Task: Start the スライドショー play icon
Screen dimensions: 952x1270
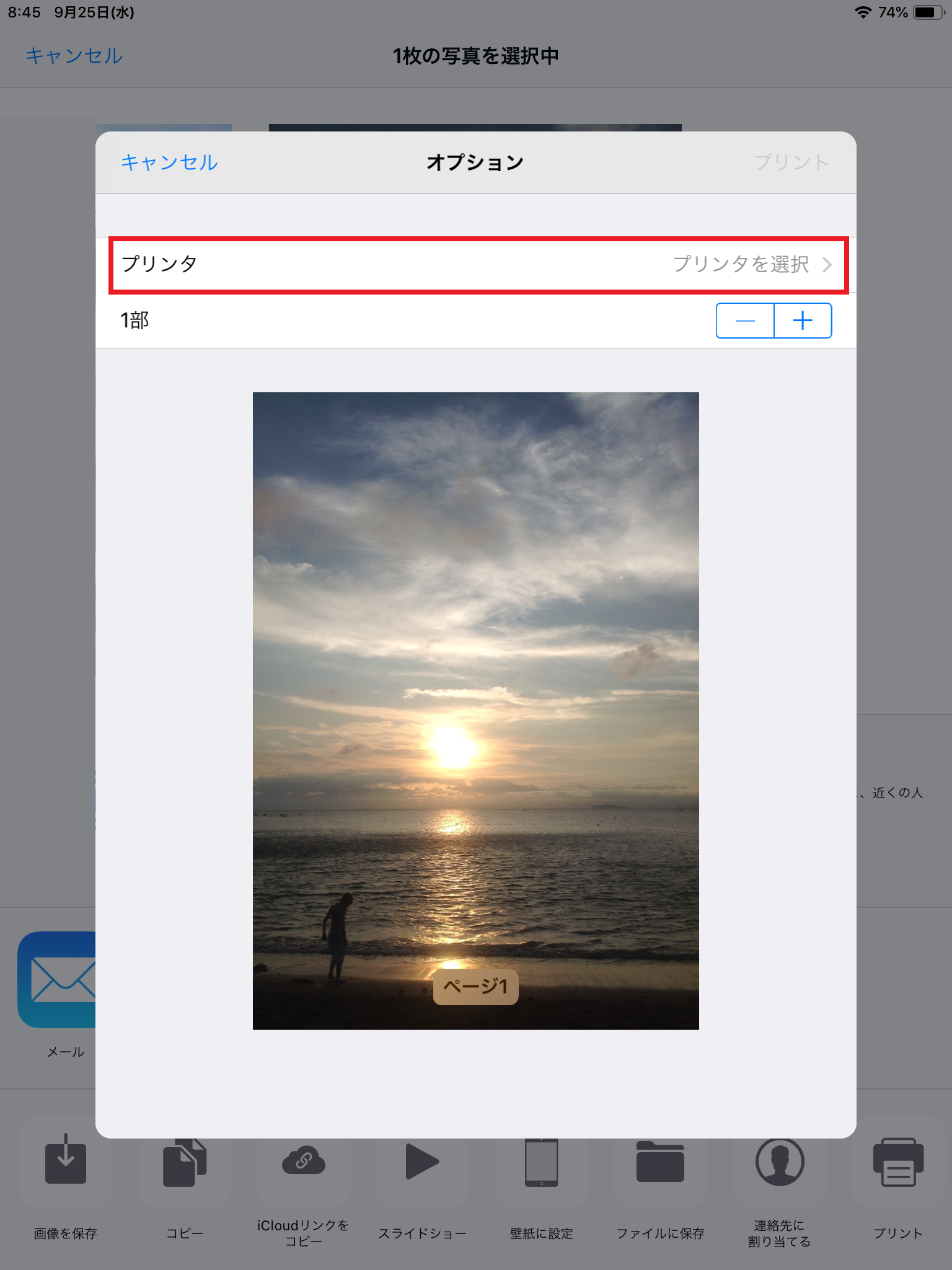Action: coord(422,1161)
